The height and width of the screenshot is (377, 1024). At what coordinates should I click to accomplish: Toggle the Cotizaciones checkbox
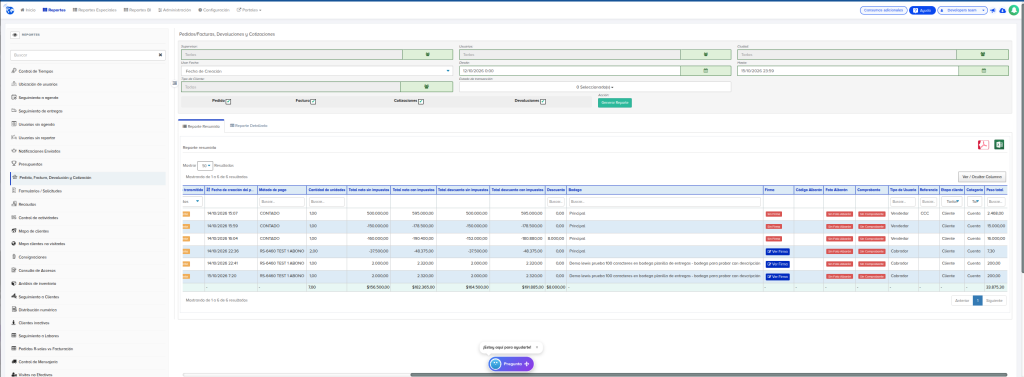coord(421,101)
